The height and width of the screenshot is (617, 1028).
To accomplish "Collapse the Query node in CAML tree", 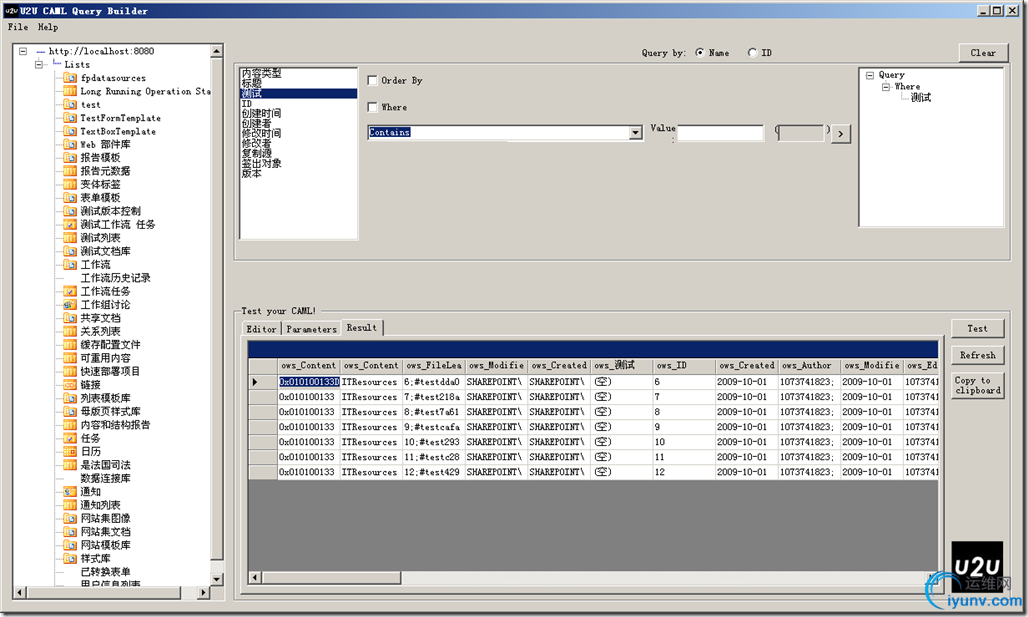I will pos(870,75).
